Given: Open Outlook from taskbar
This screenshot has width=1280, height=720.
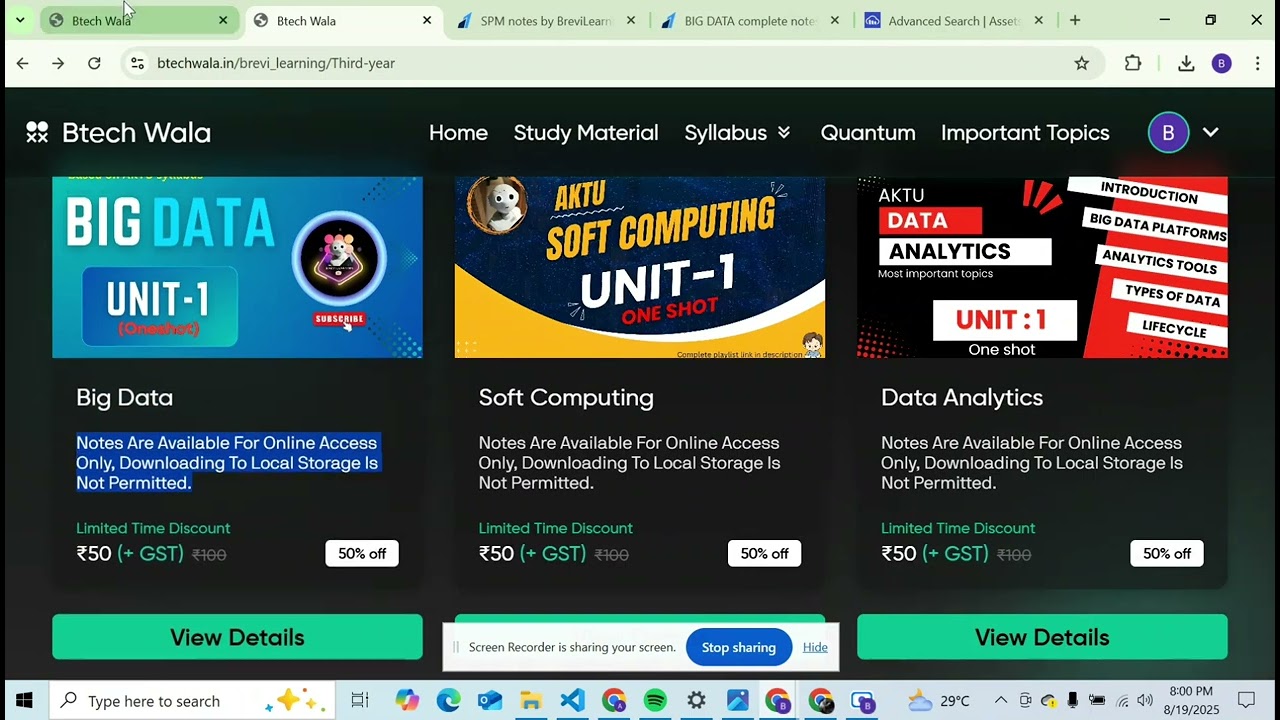Looking at the screenshot, I should coord(490,701).
